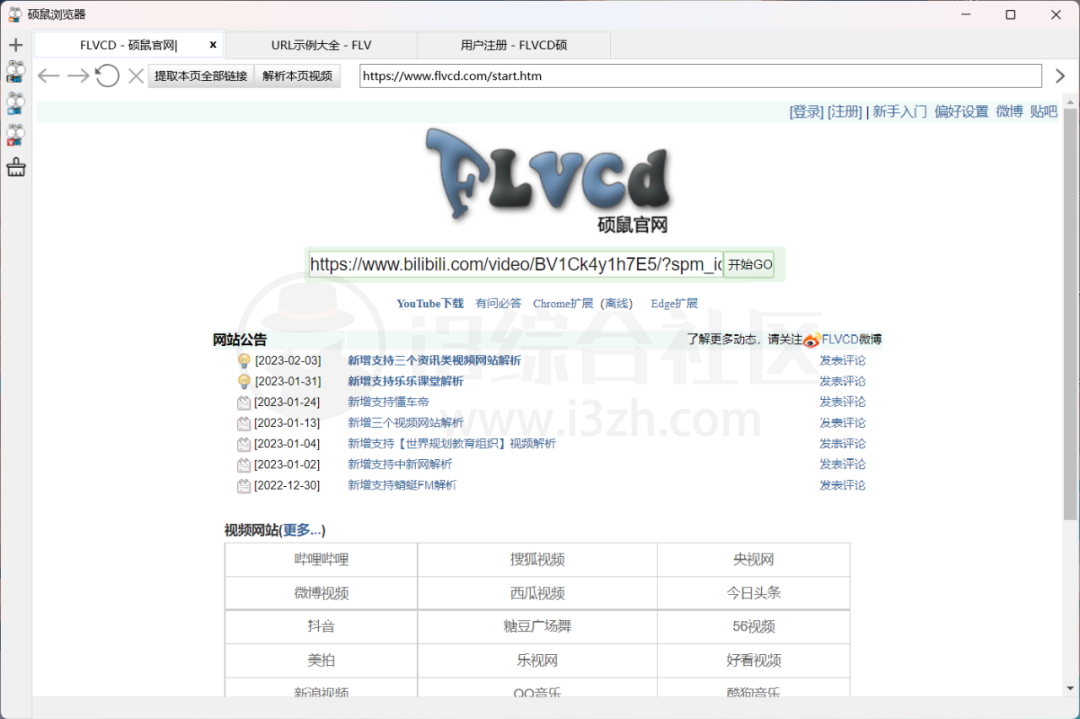Open announcement 新增支持三个资讯类视频网站解析
The width and height of the screenshot is (1080, 719).
tap(434, 360)
